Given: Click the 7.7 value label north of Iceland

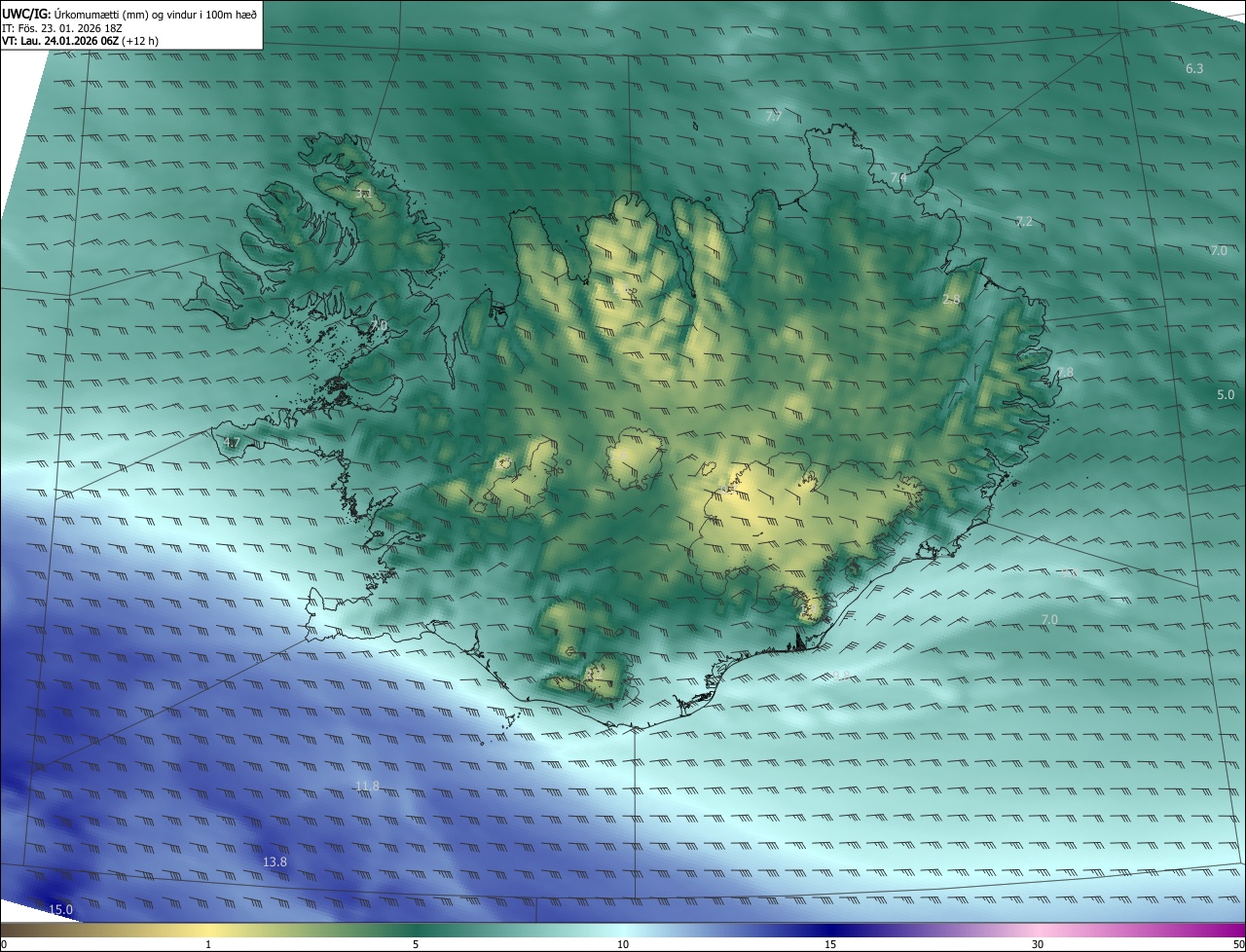Looking at the screenshot, I should [774, 117].
